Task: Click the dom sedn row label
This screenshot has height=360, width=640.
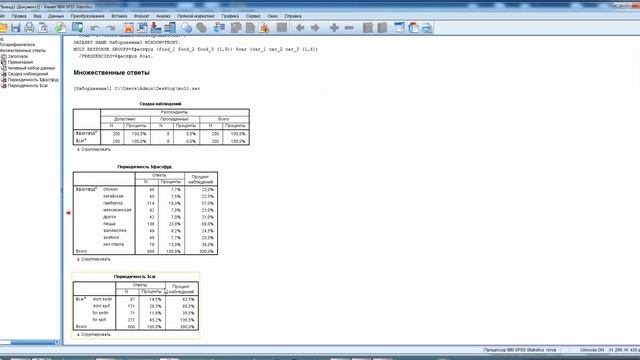Action: pyautogui.click(x=102, y=299)
